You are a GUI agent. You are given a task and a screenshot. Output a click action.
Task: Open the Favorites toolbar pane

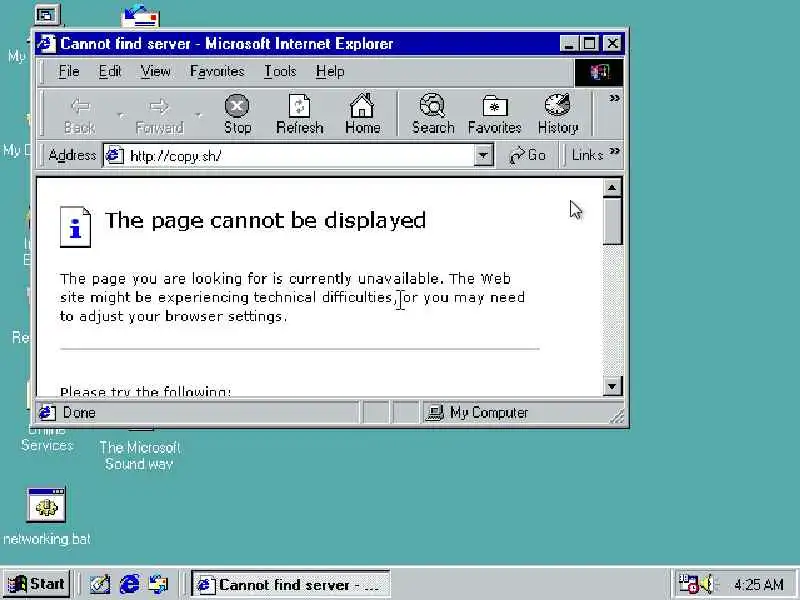[494, 114]
